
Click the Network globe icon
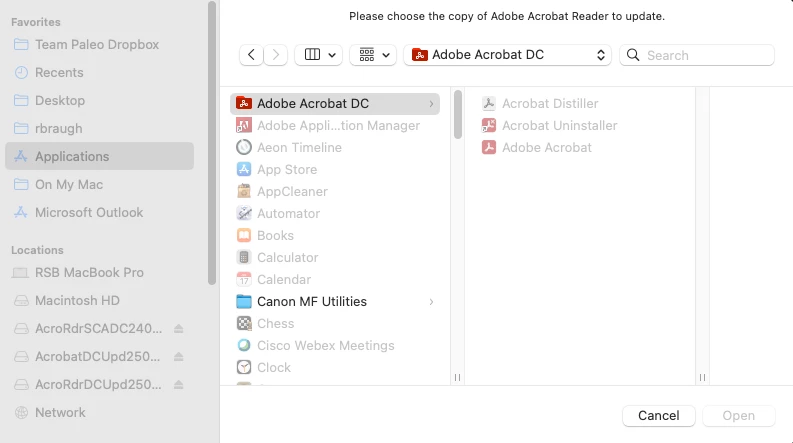coord(21,413)
